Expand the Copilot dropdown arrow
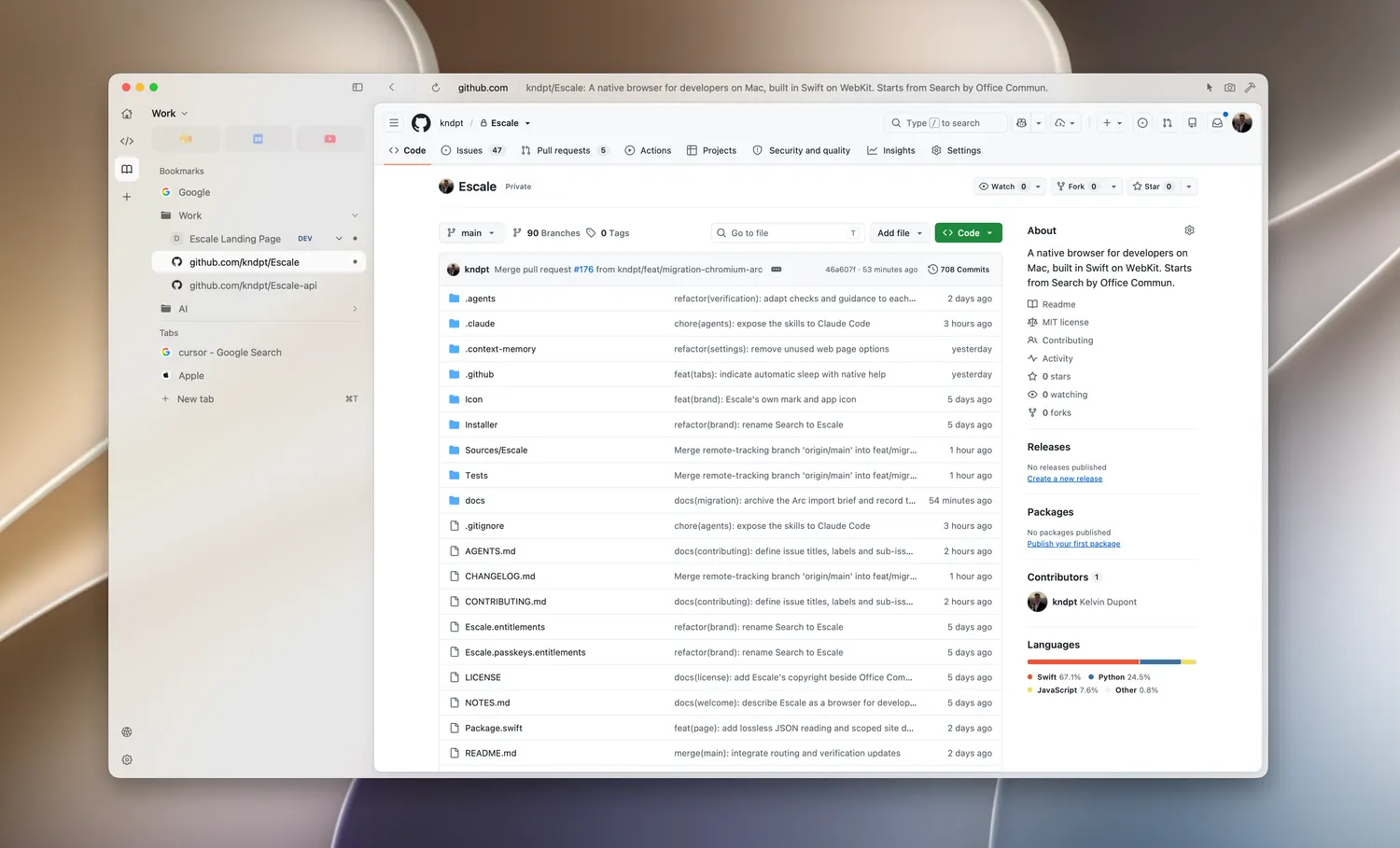This screenshot has height=848, width=1400. [1039, 123]
